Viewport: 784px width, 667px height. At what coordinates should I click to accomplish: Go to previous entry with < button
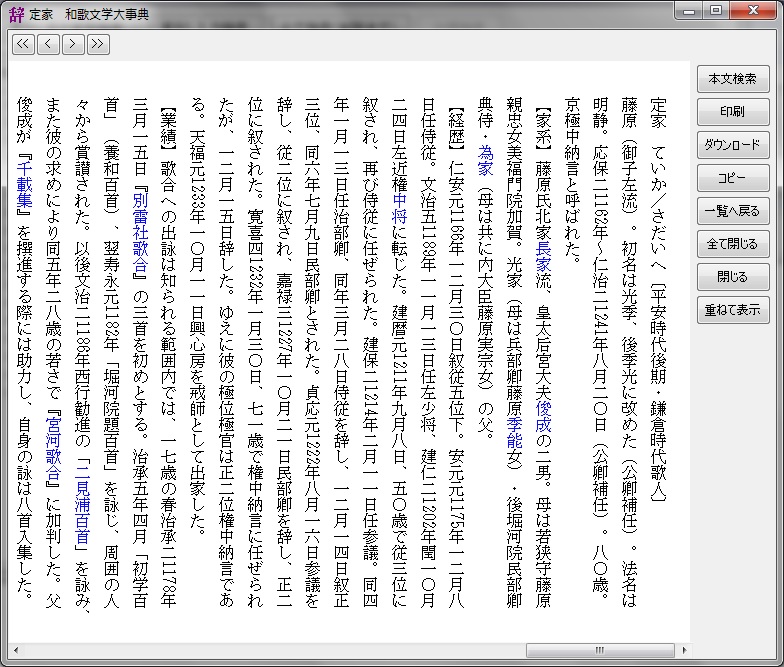tap(48, 44)
